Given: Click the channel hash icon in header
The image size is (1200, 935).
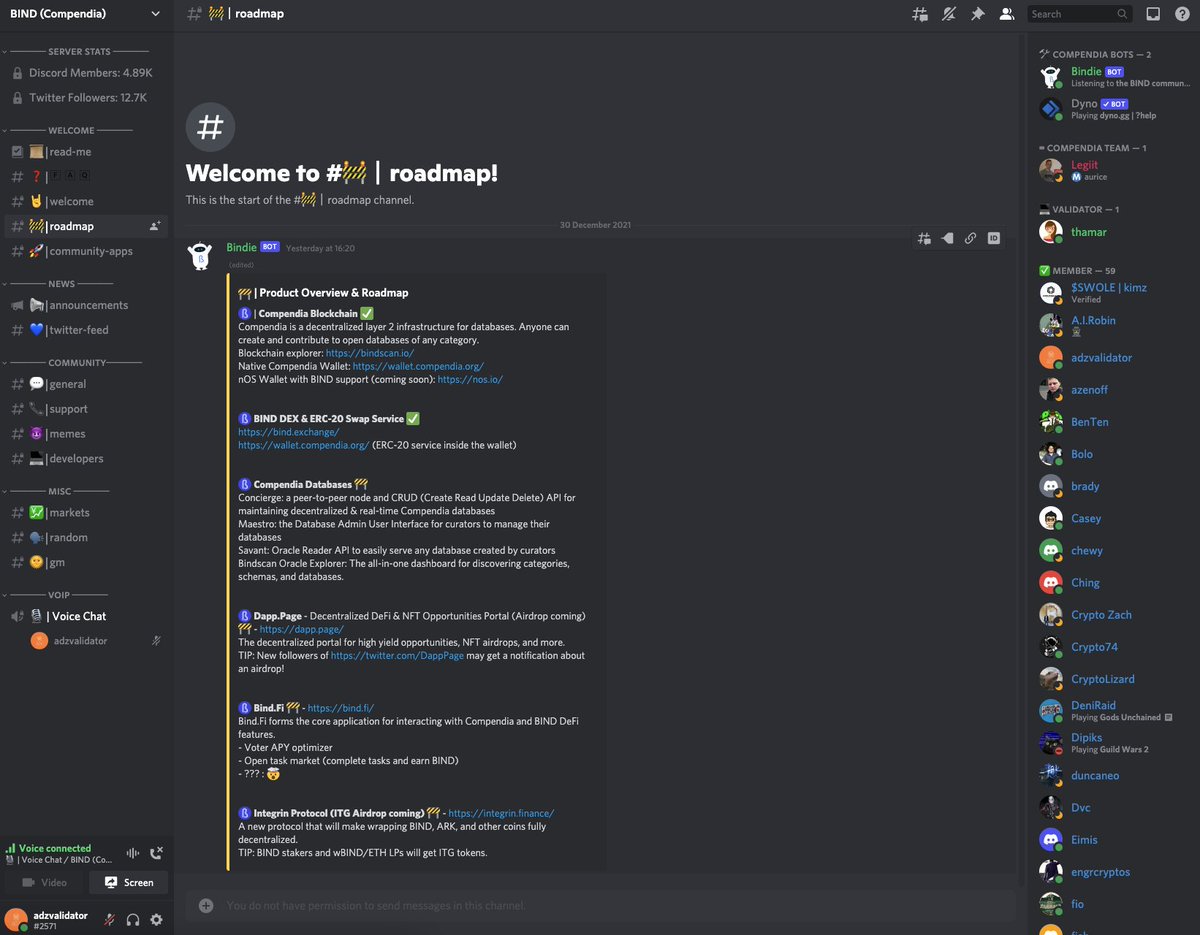Looking at the screenshot, I should [194, 14].
